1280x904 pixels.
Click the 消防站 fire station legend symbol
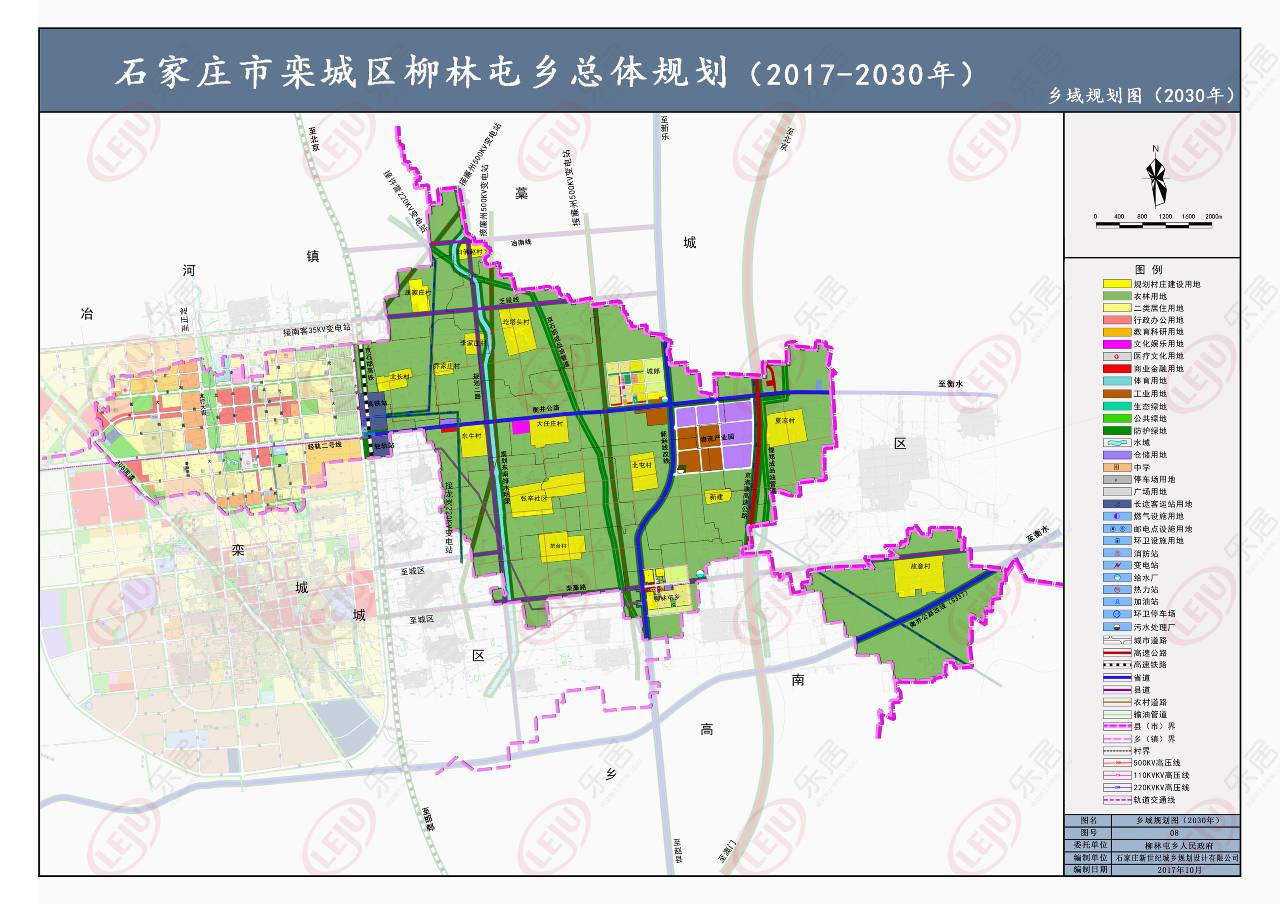pyautogui.click(x=1117, y=553)
